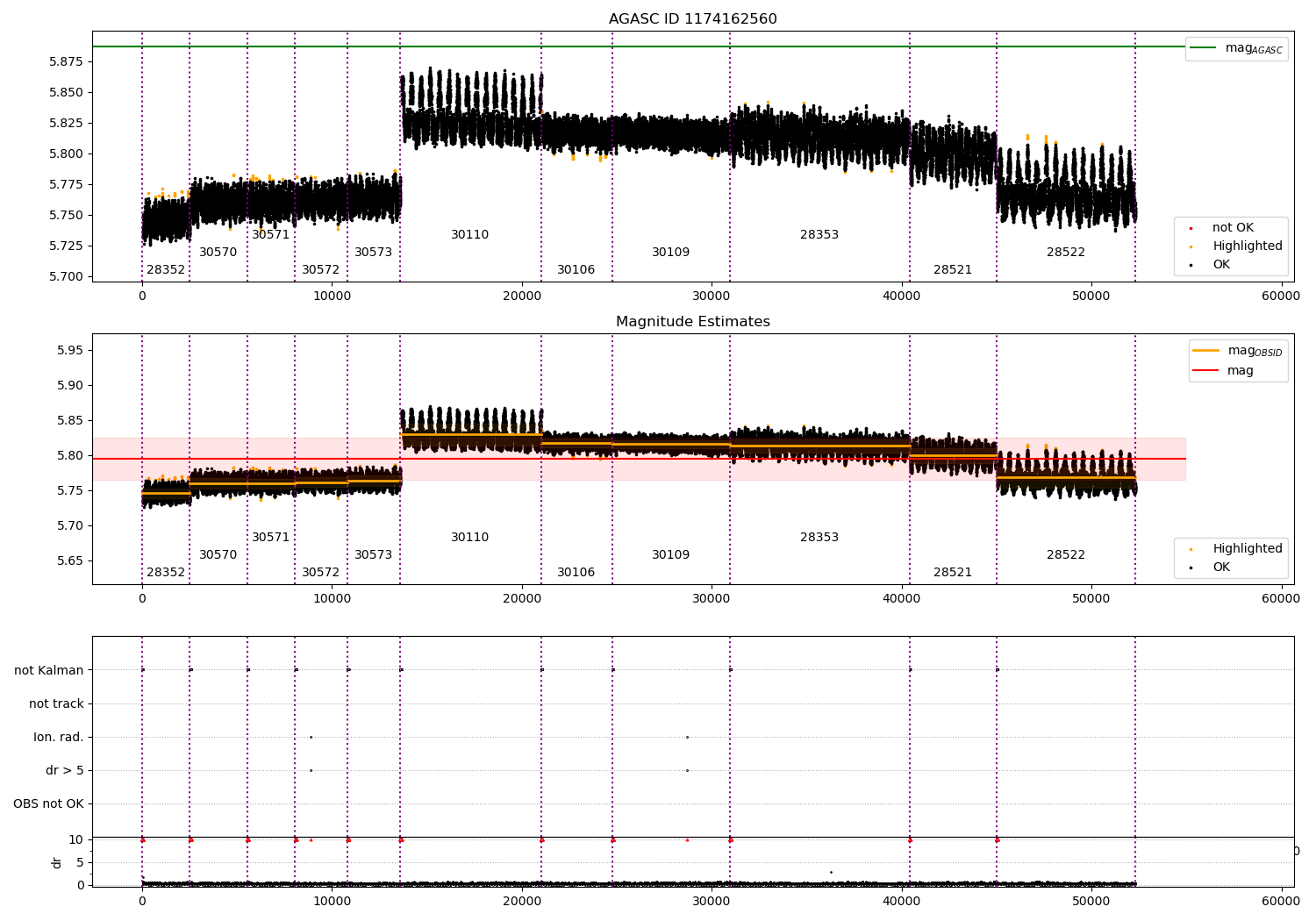Click obsid label 30110 in the top plot
This screenshot has width=1316, height=921.
[x=469, y=235]
